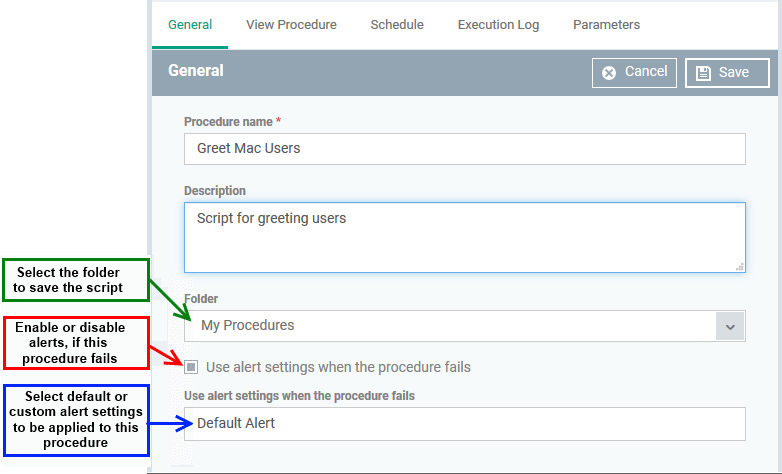This screenshot has height=474, width=782.
Task: Open the Default Alert settings selector
Action: 465,424
